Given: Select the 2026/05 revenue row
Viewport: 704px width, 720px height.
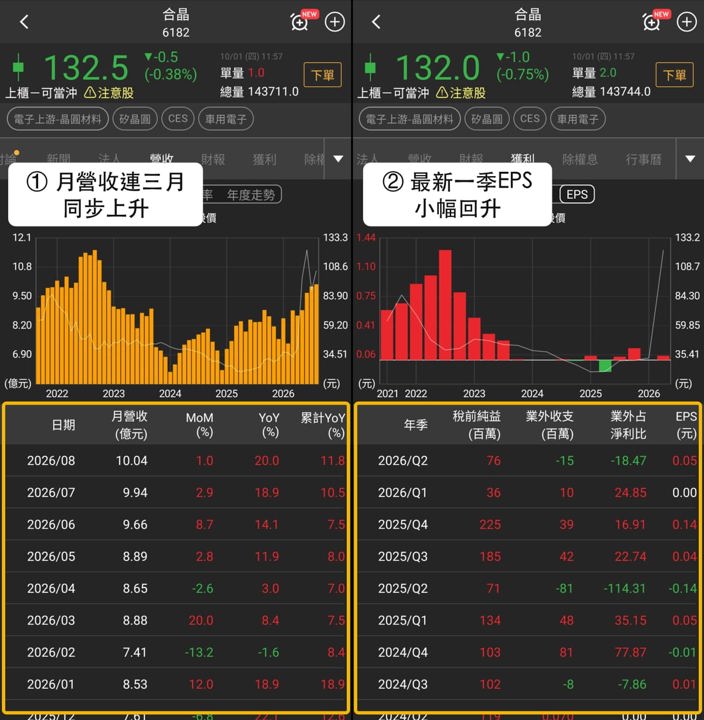Looking at the screenshot, I should coord(176,556).
